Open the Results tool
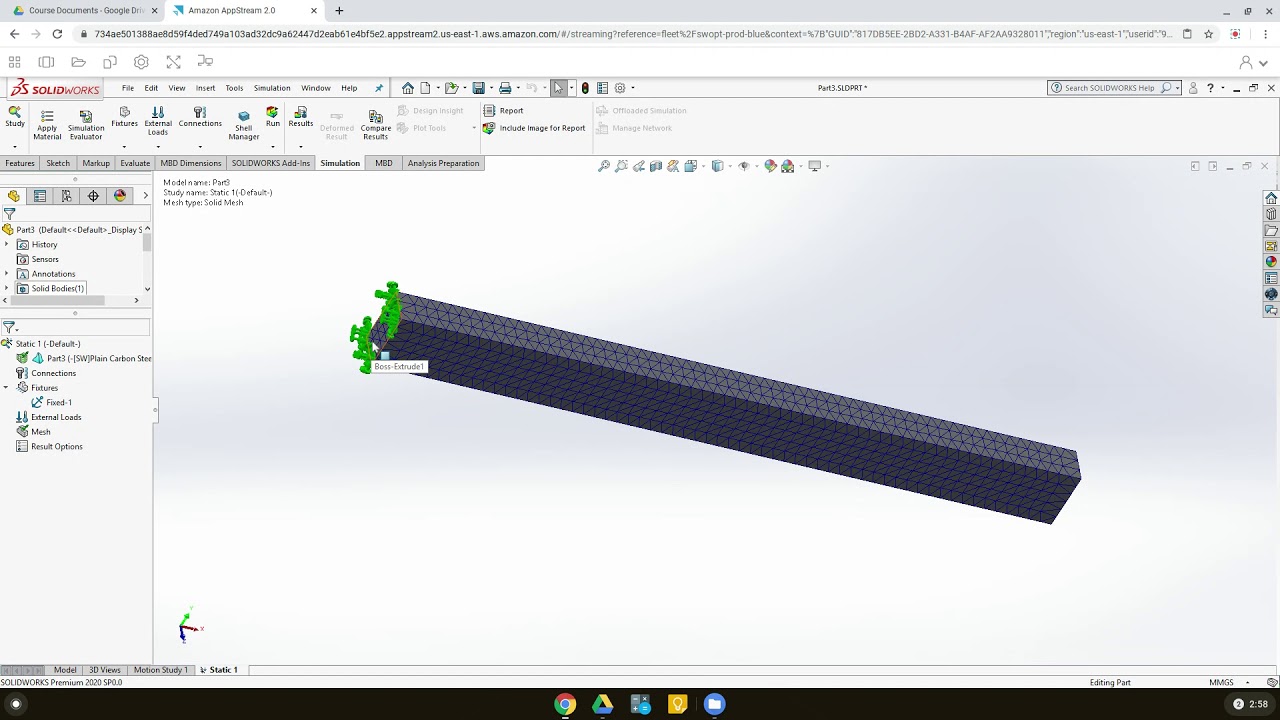The height and width of the screenshot is (720, 1280). 301,117
